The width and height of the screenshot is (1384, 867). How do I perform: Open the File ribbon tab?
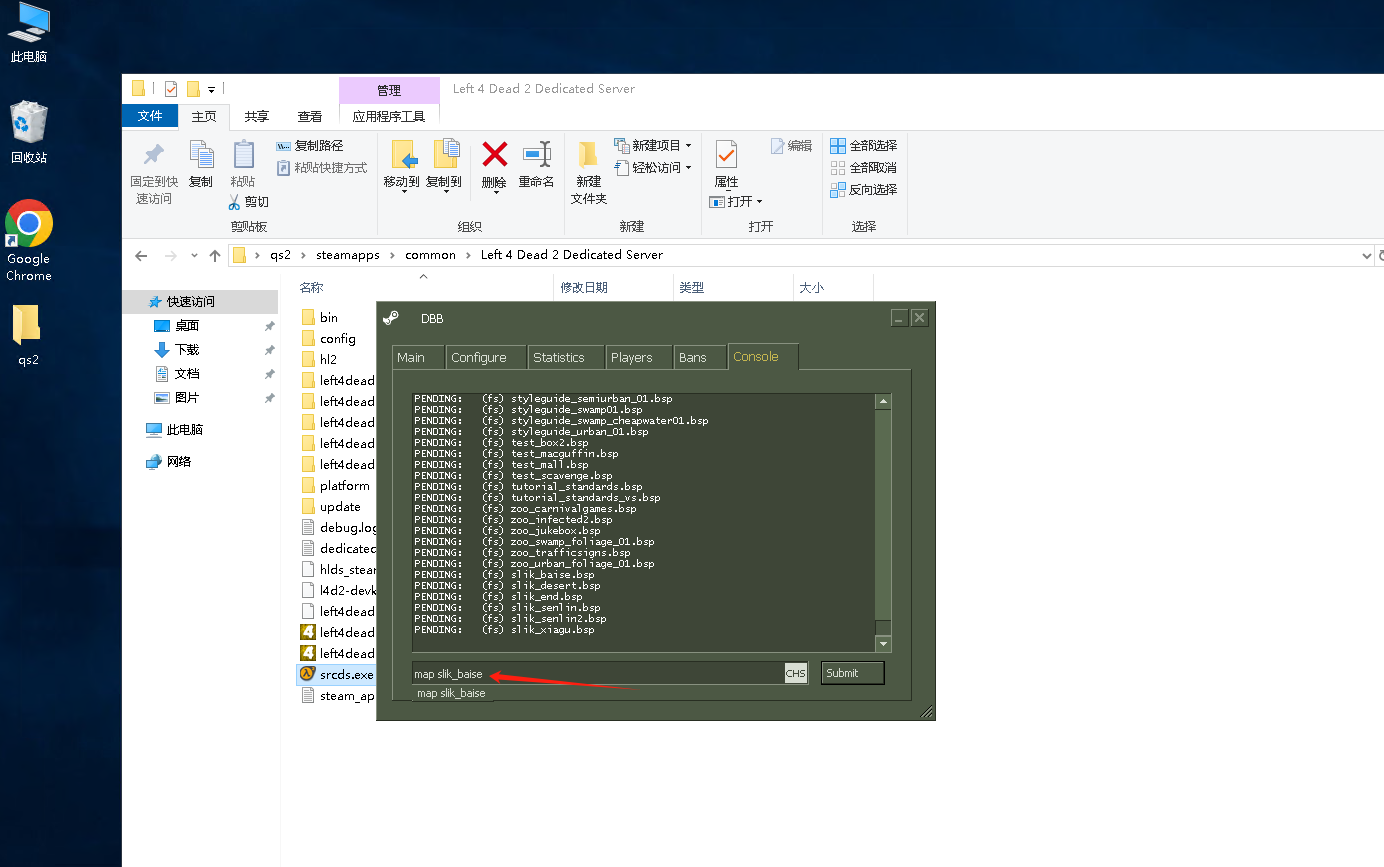point(150,116)
